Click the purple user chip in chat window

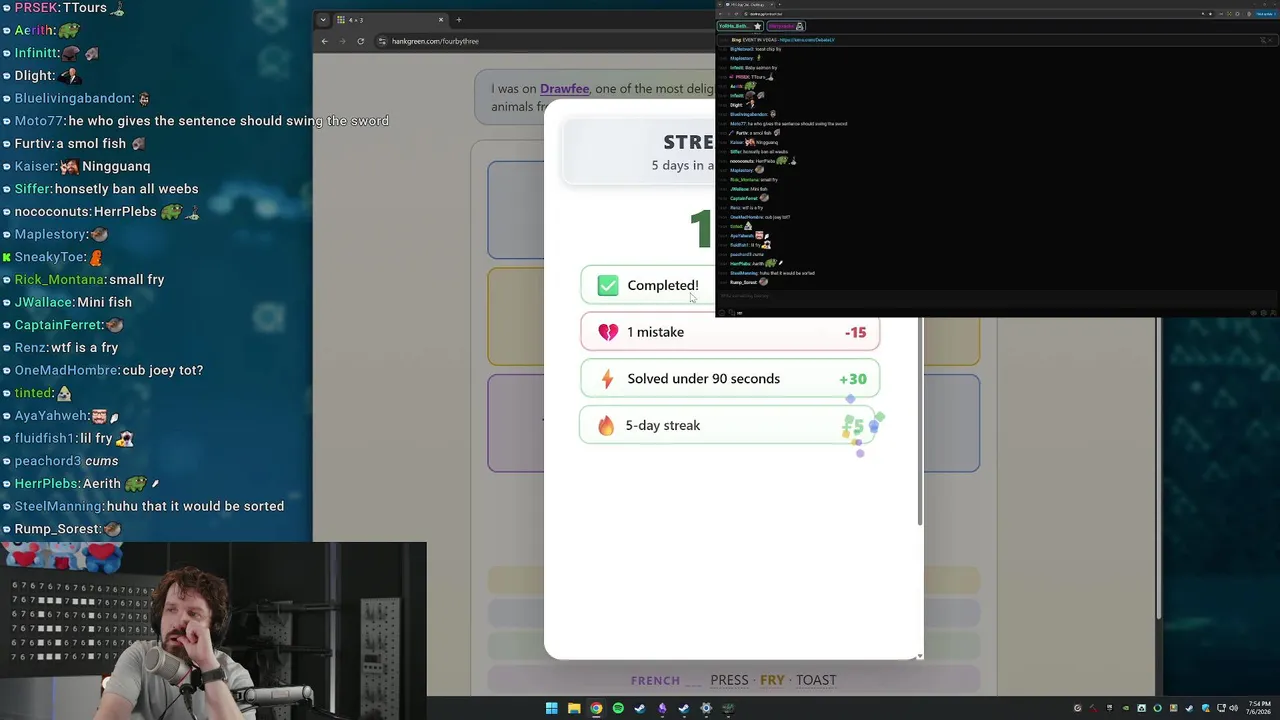click(786, 26)
